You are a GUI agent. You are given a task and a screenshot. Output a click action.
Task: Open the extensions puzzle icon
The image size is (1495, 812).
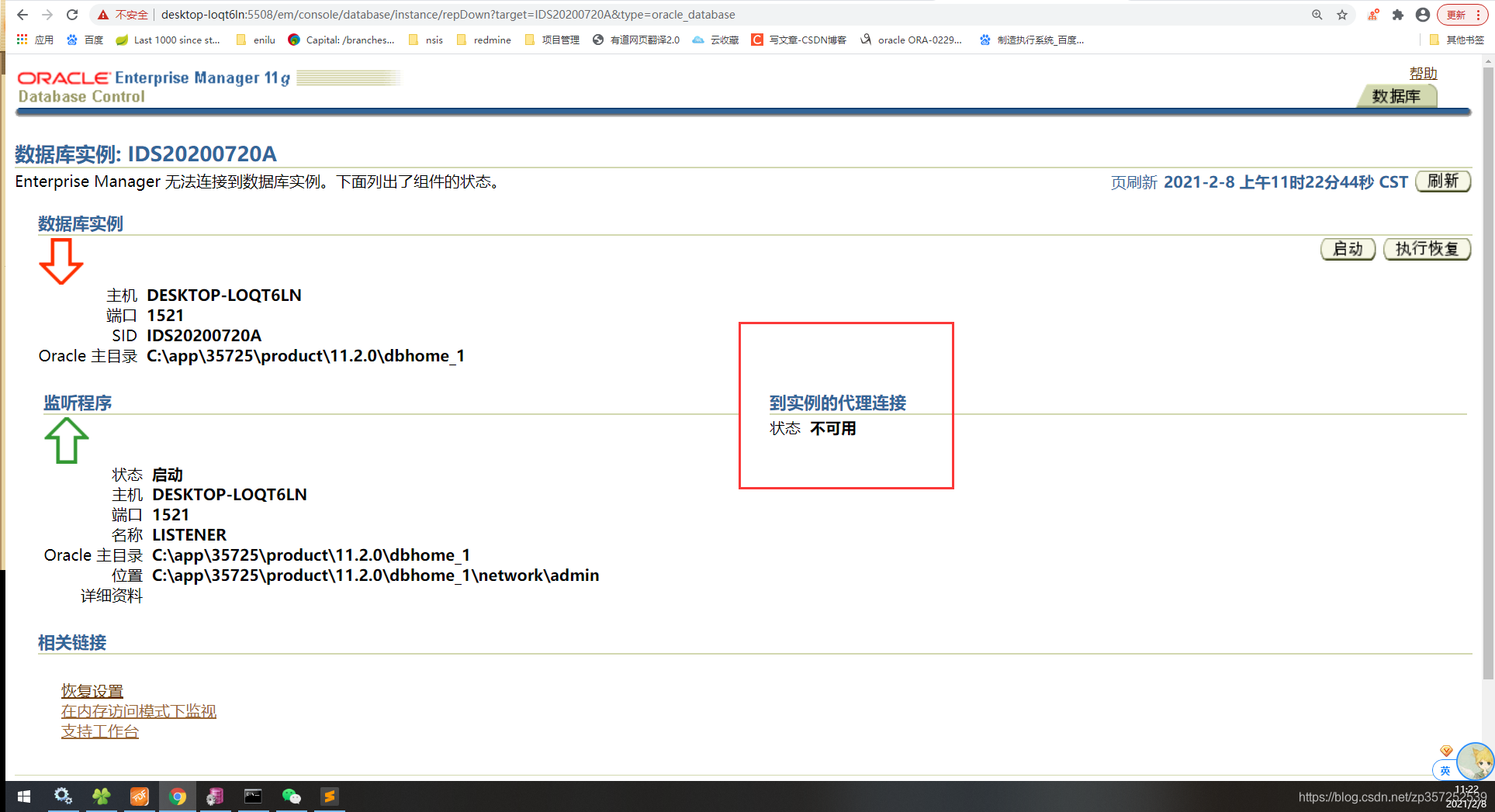[1398, 15]
